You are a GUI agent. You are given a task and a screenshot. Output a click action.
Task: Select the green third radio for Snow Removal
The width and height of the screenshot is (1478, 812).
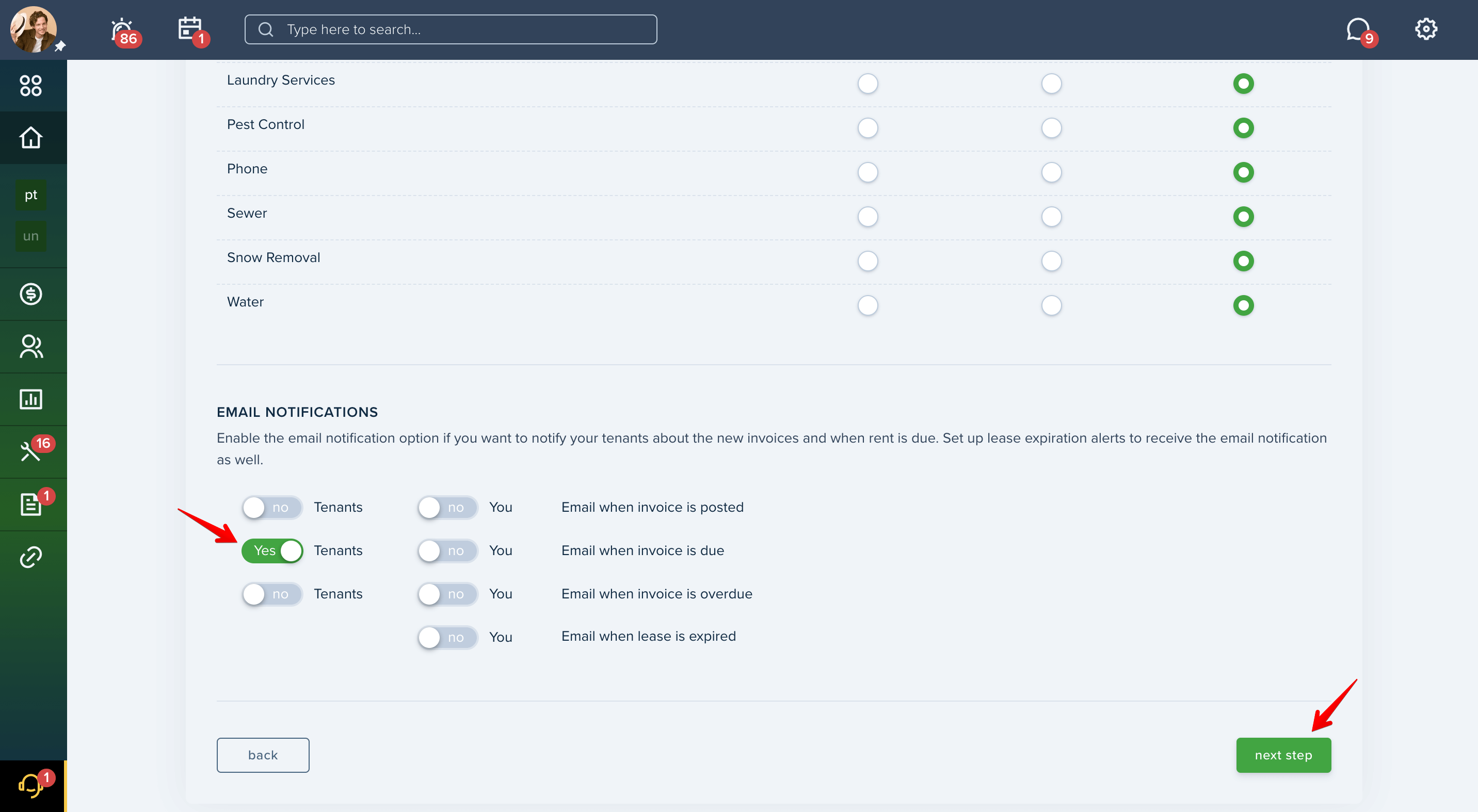click(1243, 261)
